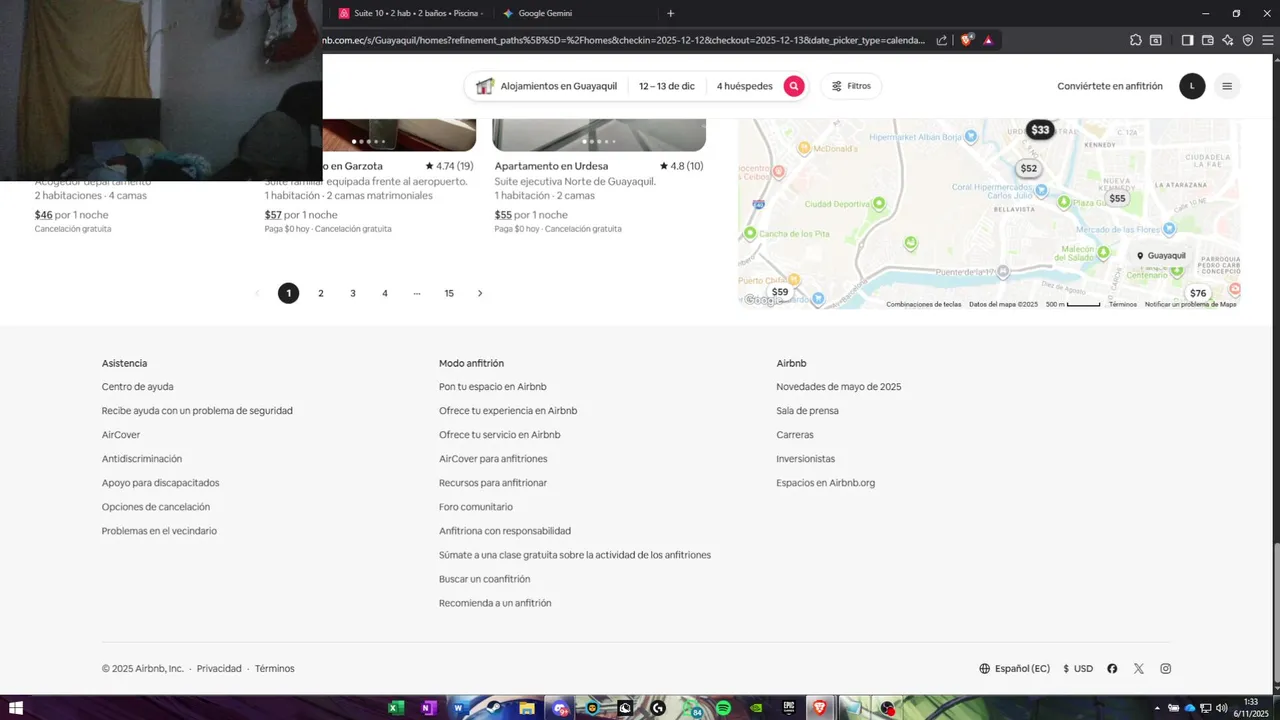Change currency via USD selector
The width and height of the screenshot is (1280, 720).
click(x=1078, y=668)
